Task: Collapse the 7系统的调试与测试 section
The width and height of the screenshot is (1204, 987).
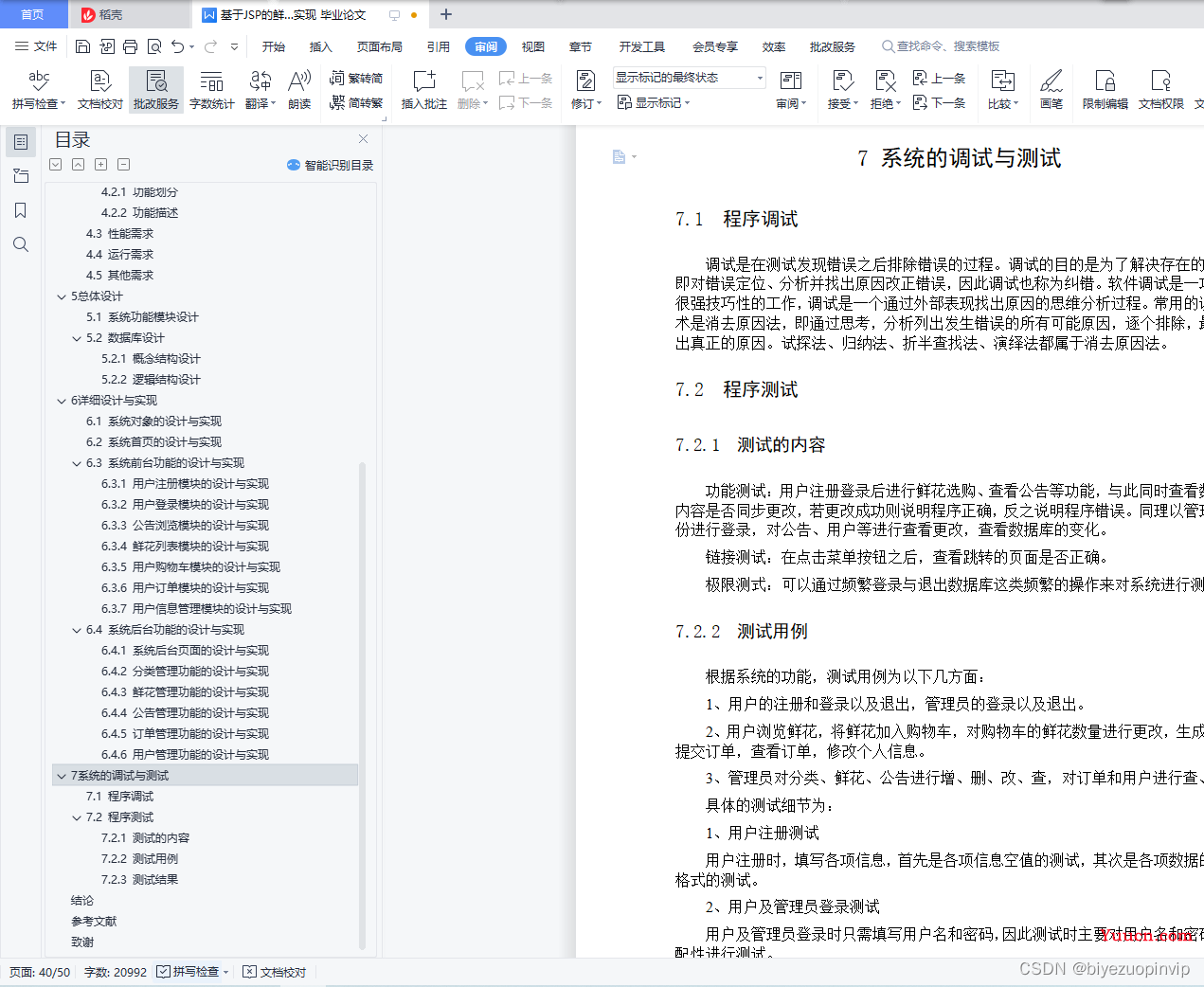Action: tap(62, 776)
